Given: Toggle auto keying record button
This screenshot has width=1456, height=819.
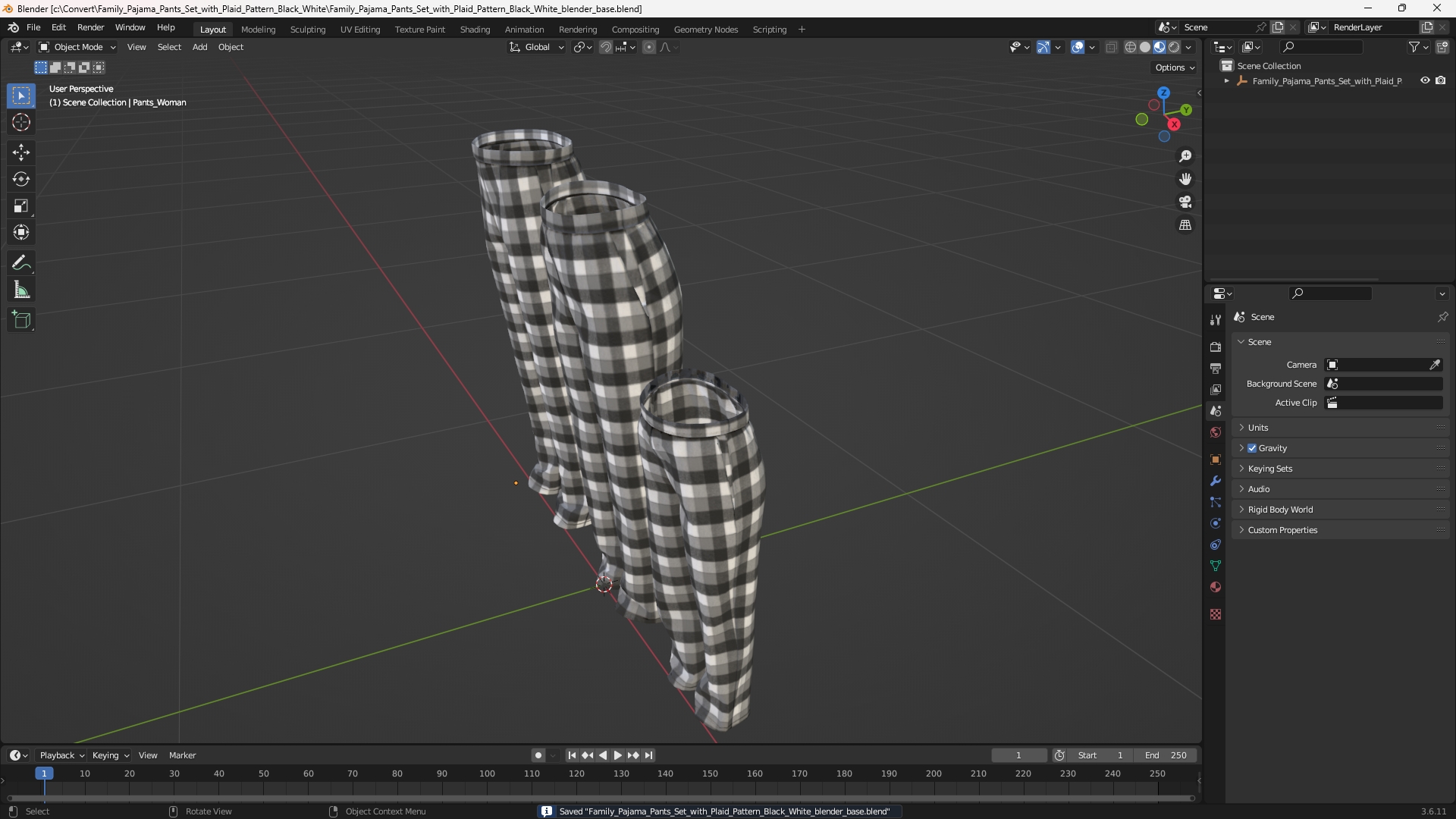Looking at the screenshot, I should click(538, 755).
